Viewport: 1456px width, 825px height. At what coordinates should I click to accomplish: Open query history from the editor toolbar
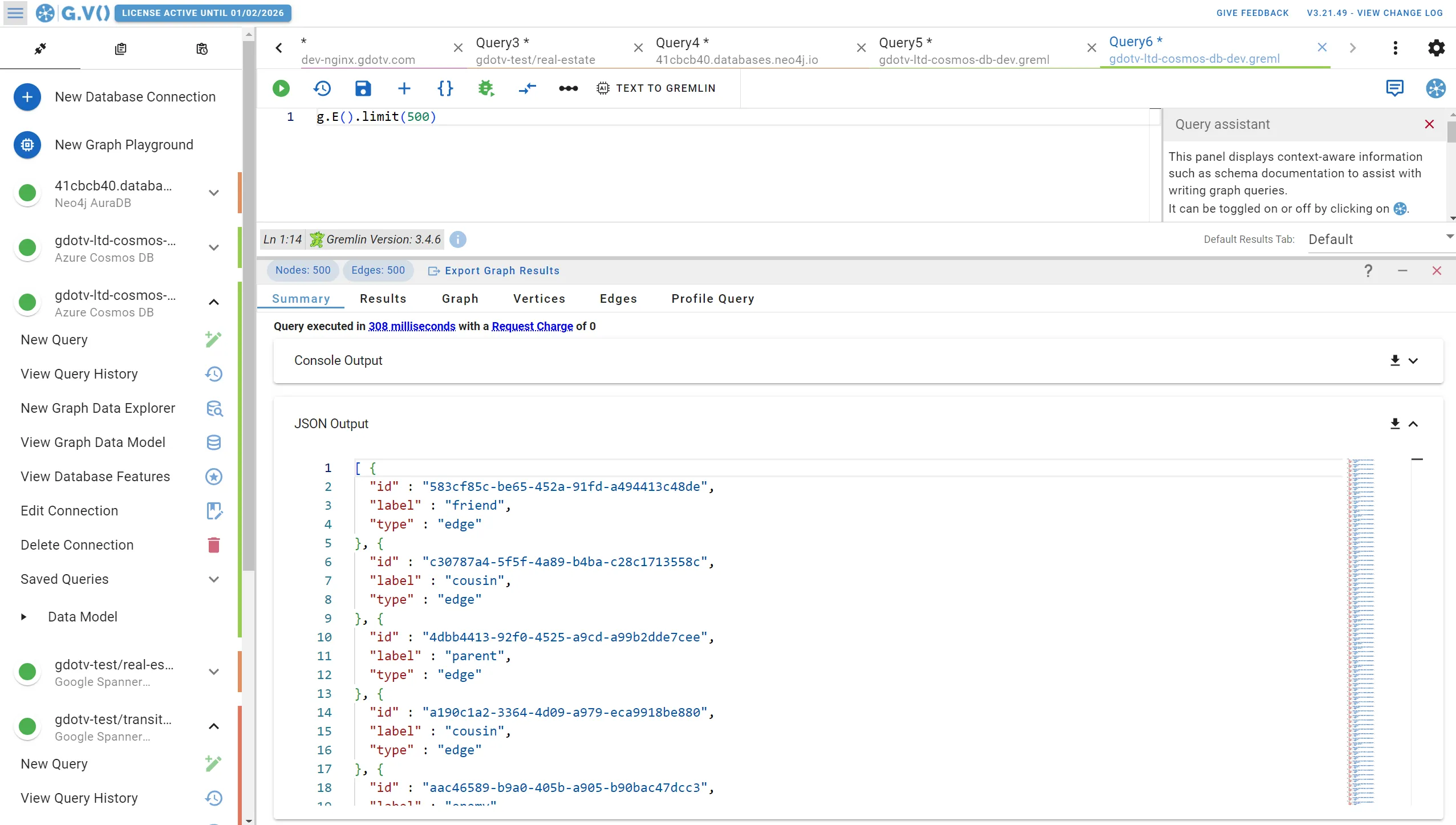(322, 88)
